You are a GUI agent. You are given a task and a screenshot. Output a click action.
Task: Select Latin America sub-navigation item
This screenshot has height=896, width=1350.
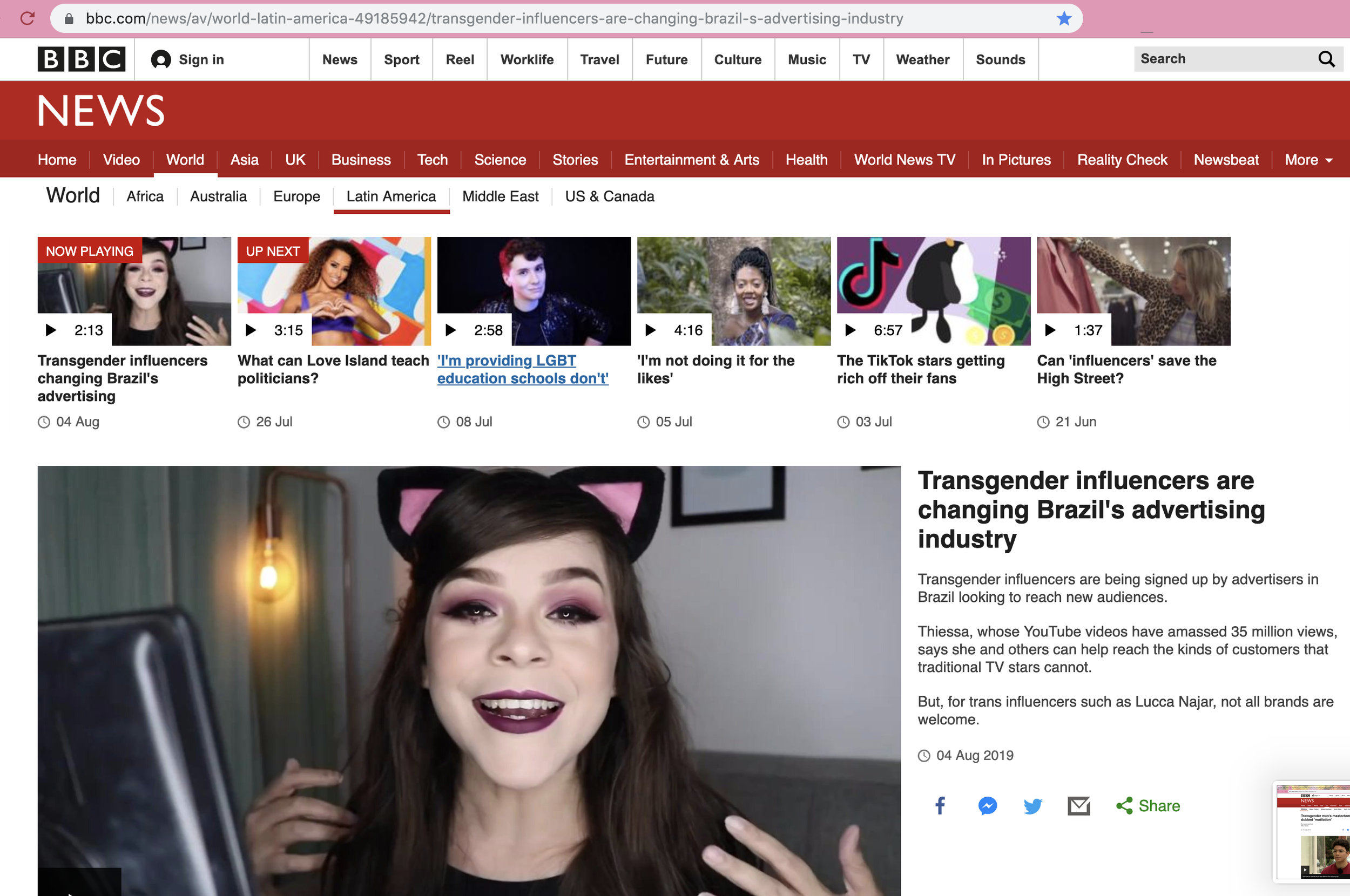coord(391,196)
